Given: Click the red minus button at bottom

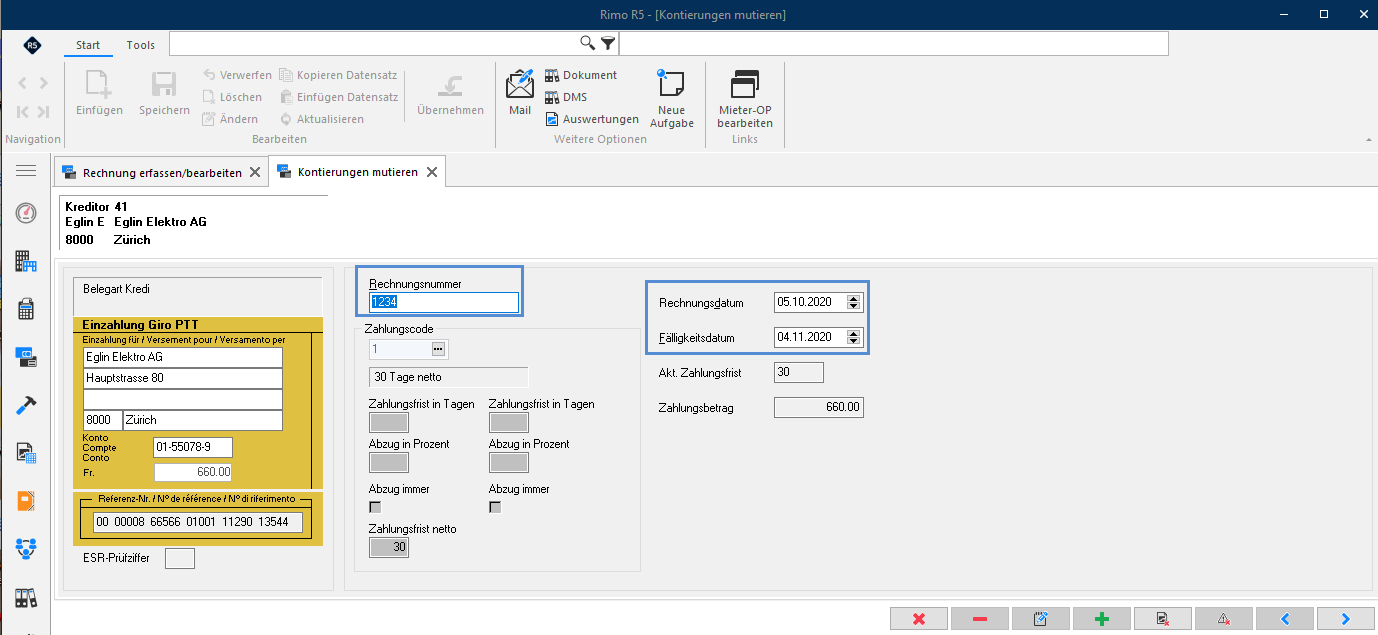Looking at the screenshot, I should coord(979,619).
